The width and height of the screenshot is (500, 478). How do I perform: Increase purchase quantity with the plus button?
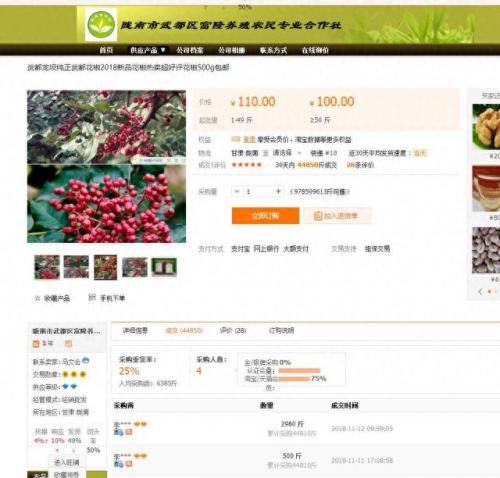[x=278, y=191]
